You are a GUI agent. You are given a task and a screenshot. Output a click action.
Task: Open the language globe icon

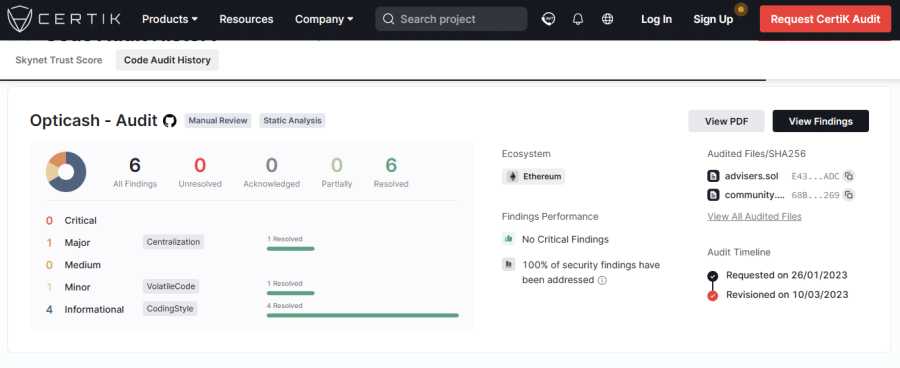607,19
